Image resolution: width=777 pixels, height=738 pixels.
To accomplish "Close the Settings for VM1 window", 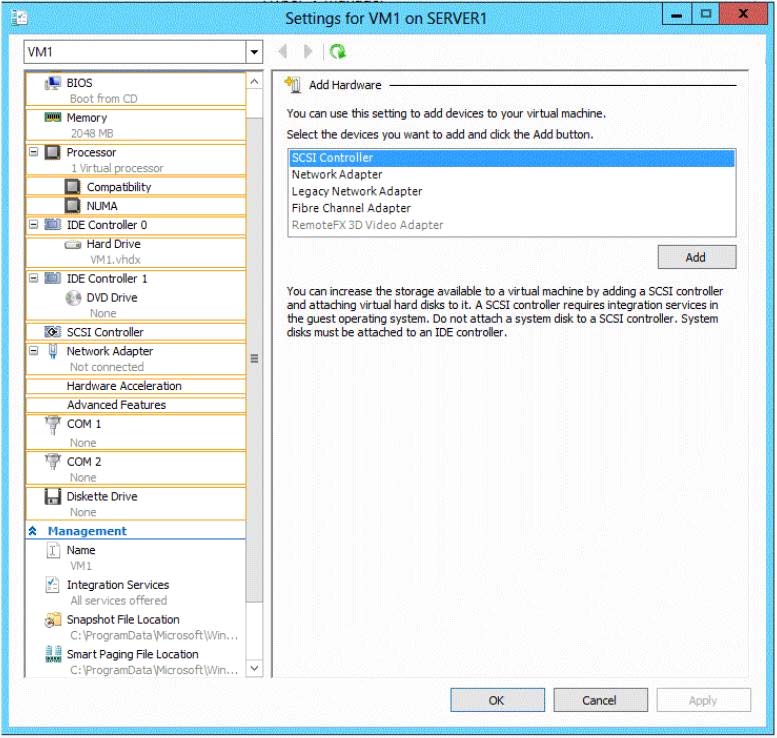I will click(743, 14).
